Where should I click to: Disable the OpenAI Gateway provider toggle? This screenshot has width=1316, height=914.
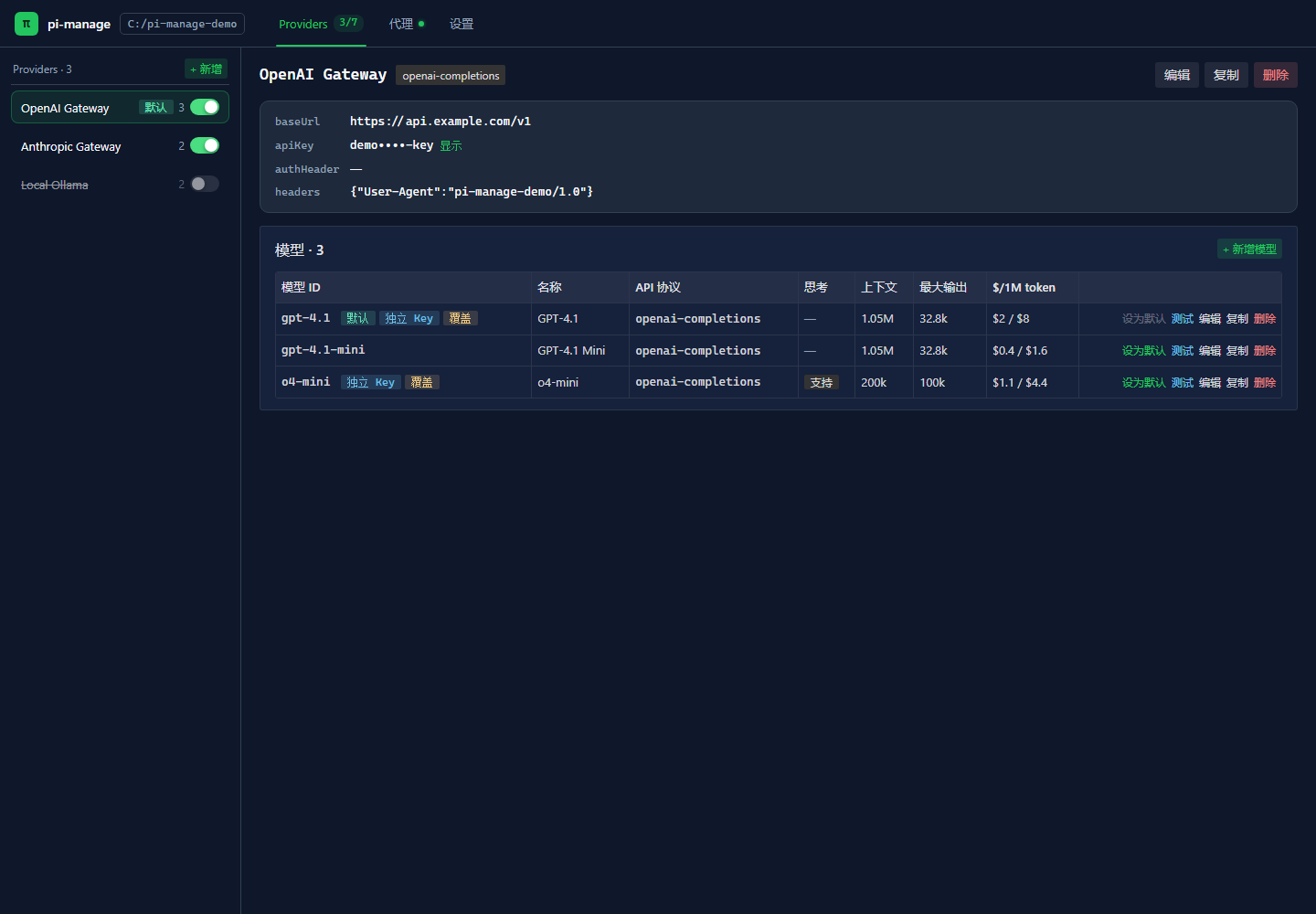click(205, 107)
